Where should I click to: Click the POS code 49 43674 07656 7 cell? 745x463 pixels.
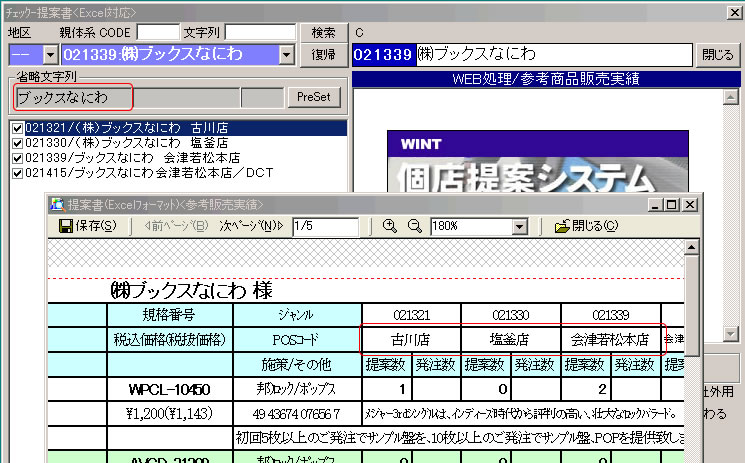(x=297, y=414)
